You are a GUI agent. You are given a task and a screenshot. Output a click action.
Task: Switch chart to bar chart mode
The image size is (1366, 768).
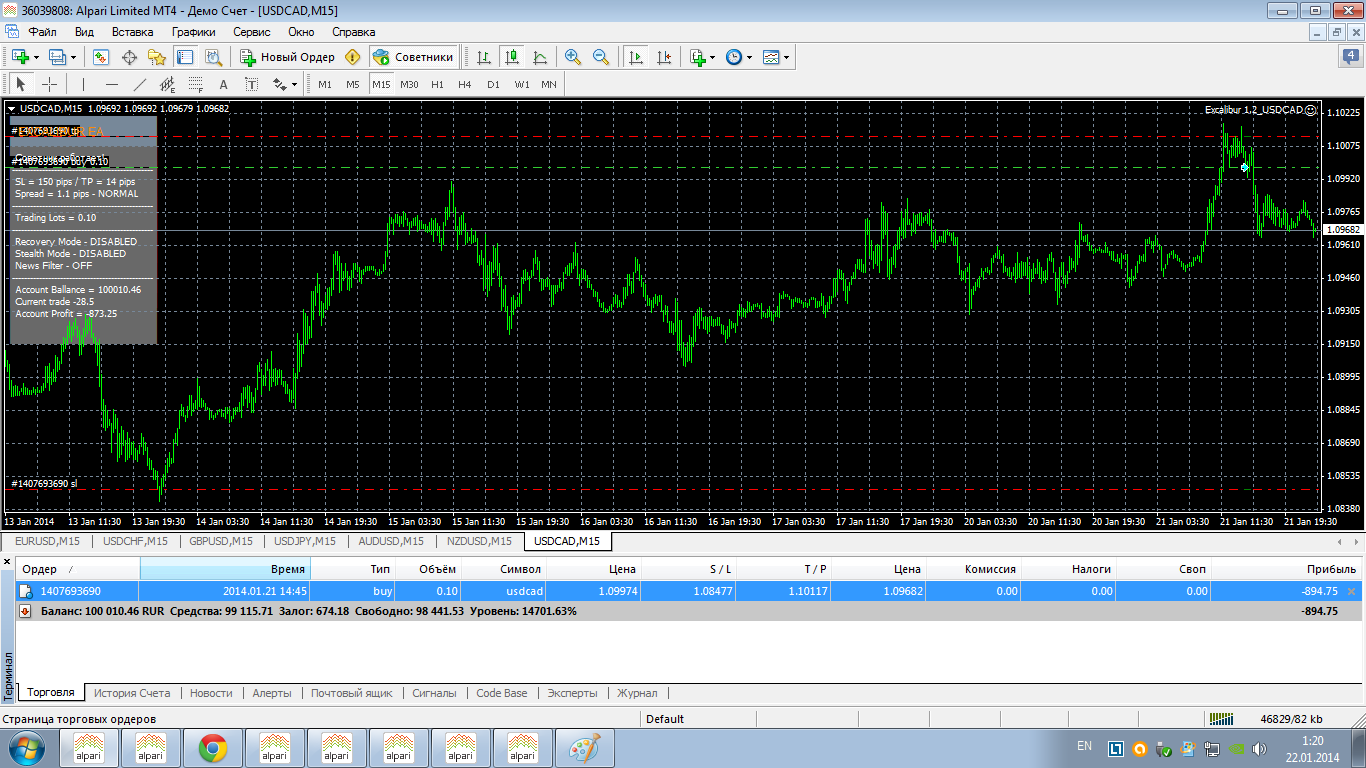484,57
